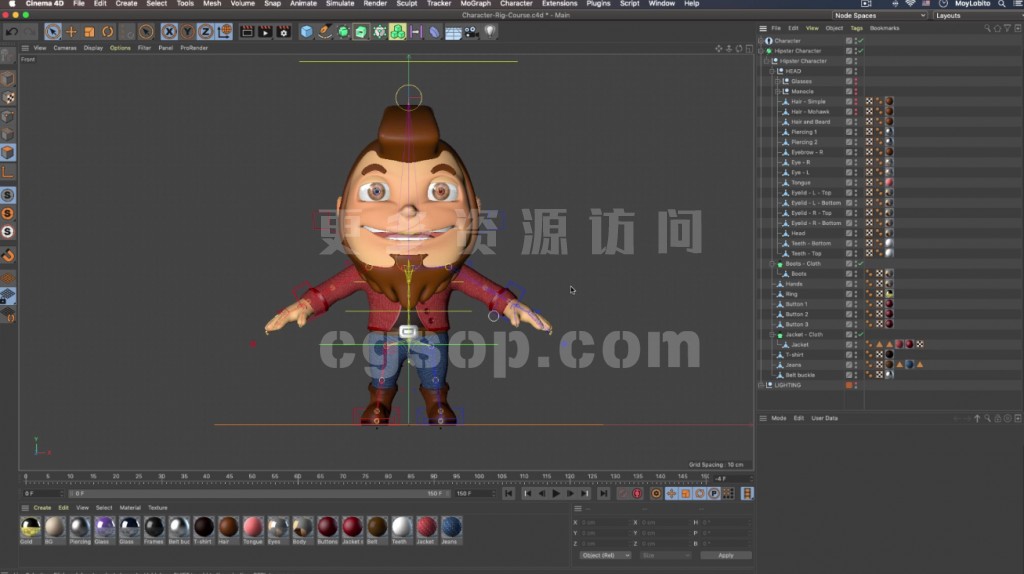Viewport: 1024px width, 574px height.
Task: Open the Spline Pen tool
Action: pyautogui.click(x=325, y=31)
